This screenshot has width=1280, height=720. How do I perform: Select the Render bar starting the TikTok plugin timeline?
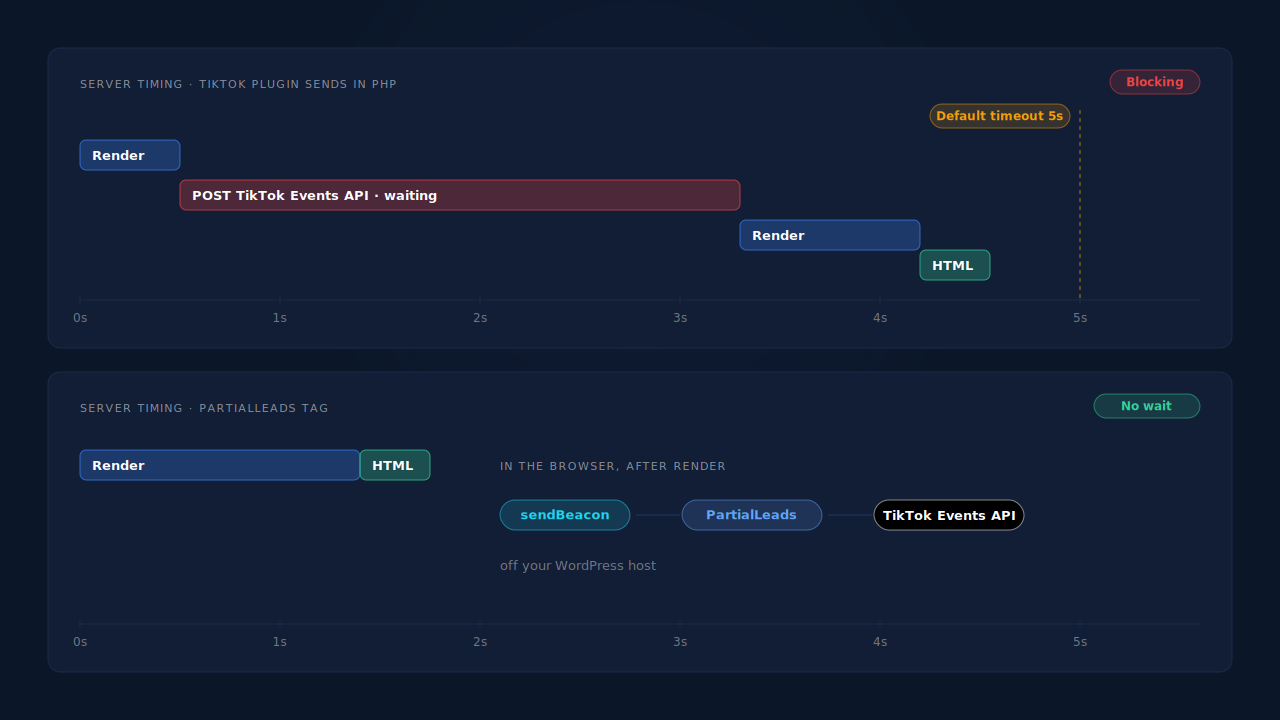[x=130, y=155]
